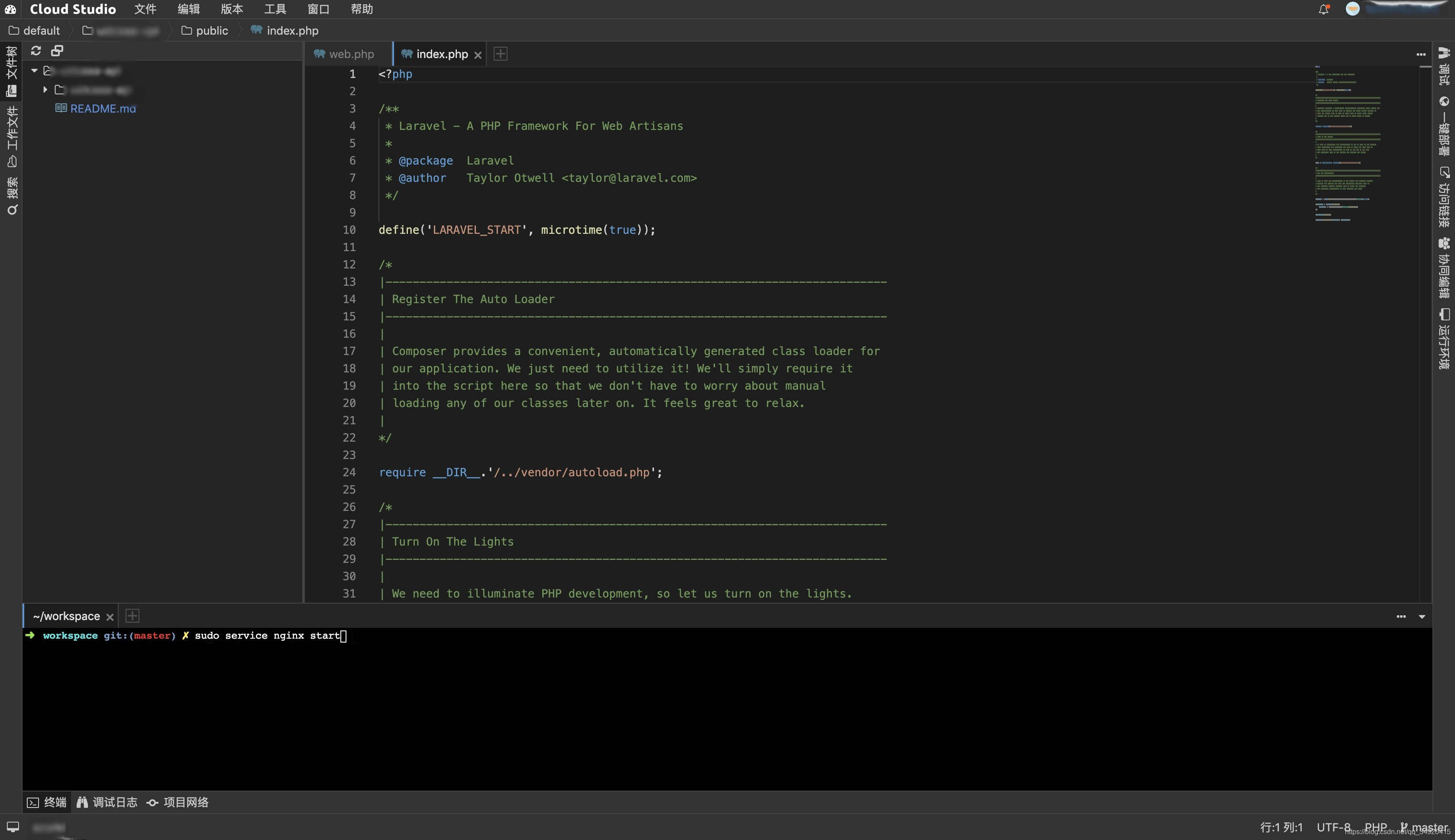The width and height of the screenshot is (1455, 840).
Task: Click master branch in status bar
Action: click(1423, 827)
